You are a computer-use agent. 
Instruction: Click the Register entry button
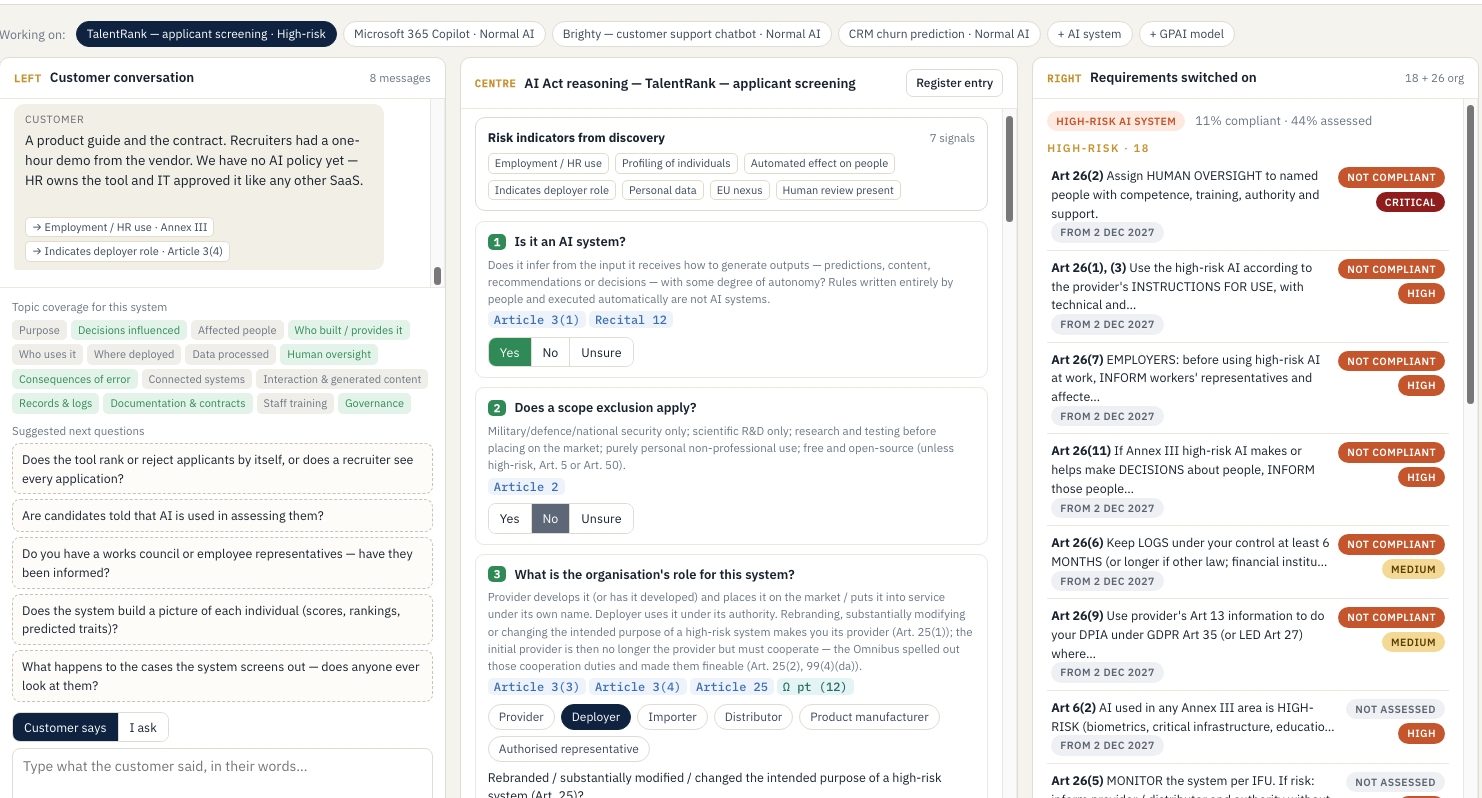click(x=954, y=83)
